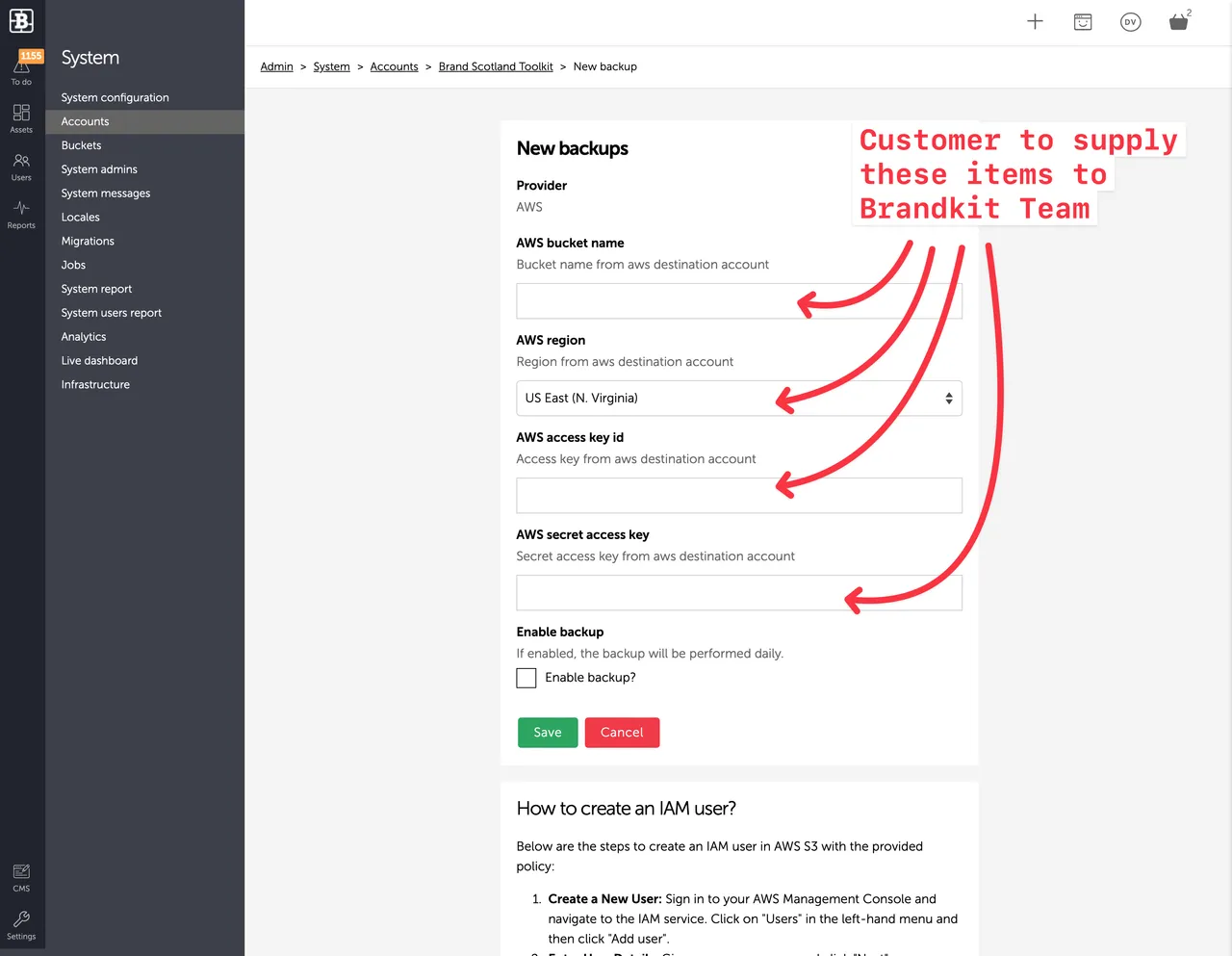Viewport: 1232px width, 956px height.
Task: Focus the AWS secret access key field
Action: 674,593
